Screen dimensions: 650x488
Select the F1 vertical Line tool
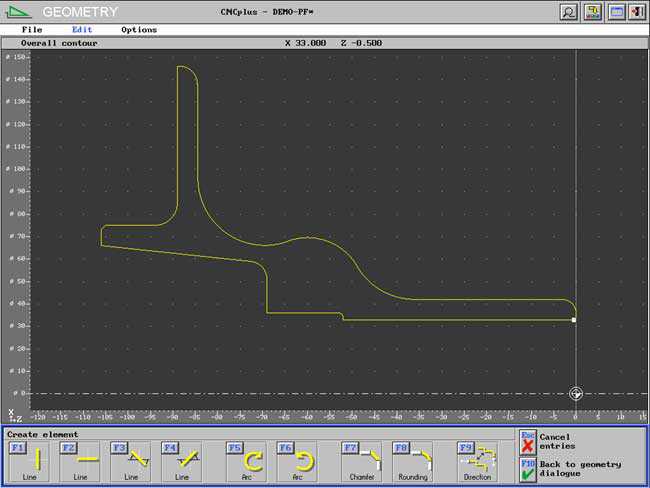29,461
